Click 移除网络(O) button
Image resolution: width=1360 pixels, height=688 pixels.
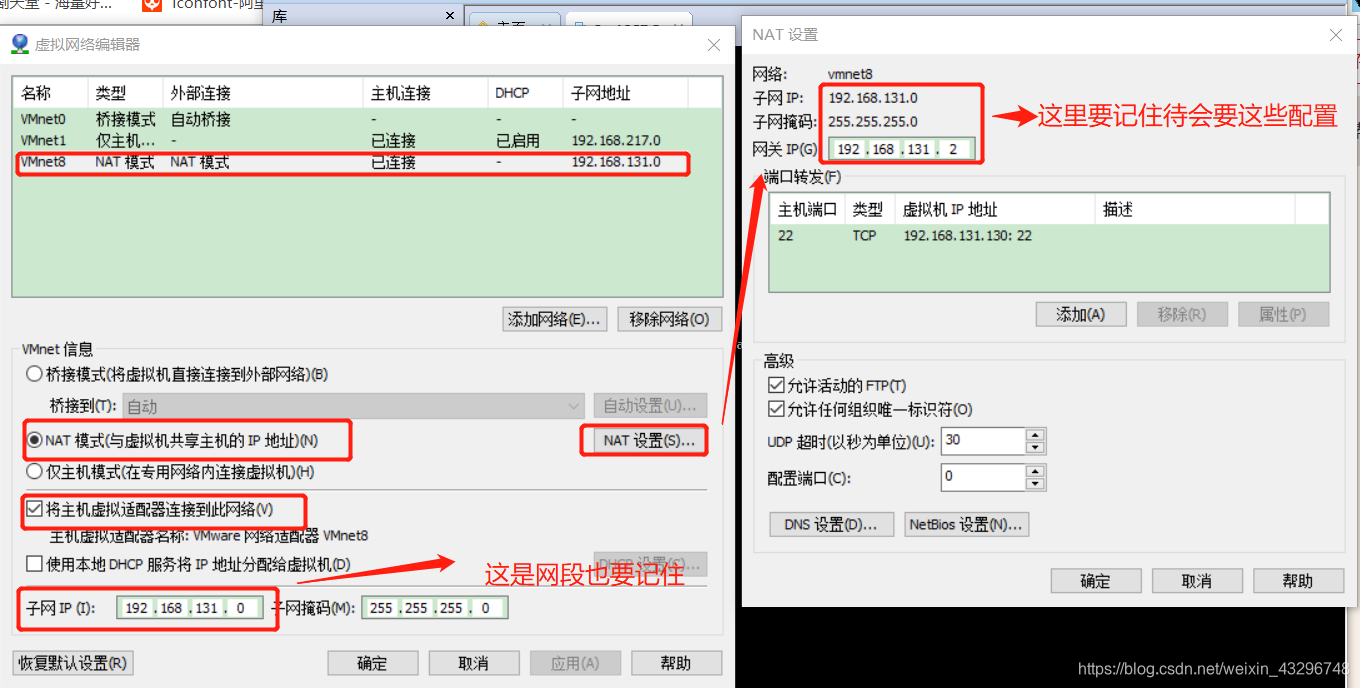pyautogui.click(x=670, y=319)
